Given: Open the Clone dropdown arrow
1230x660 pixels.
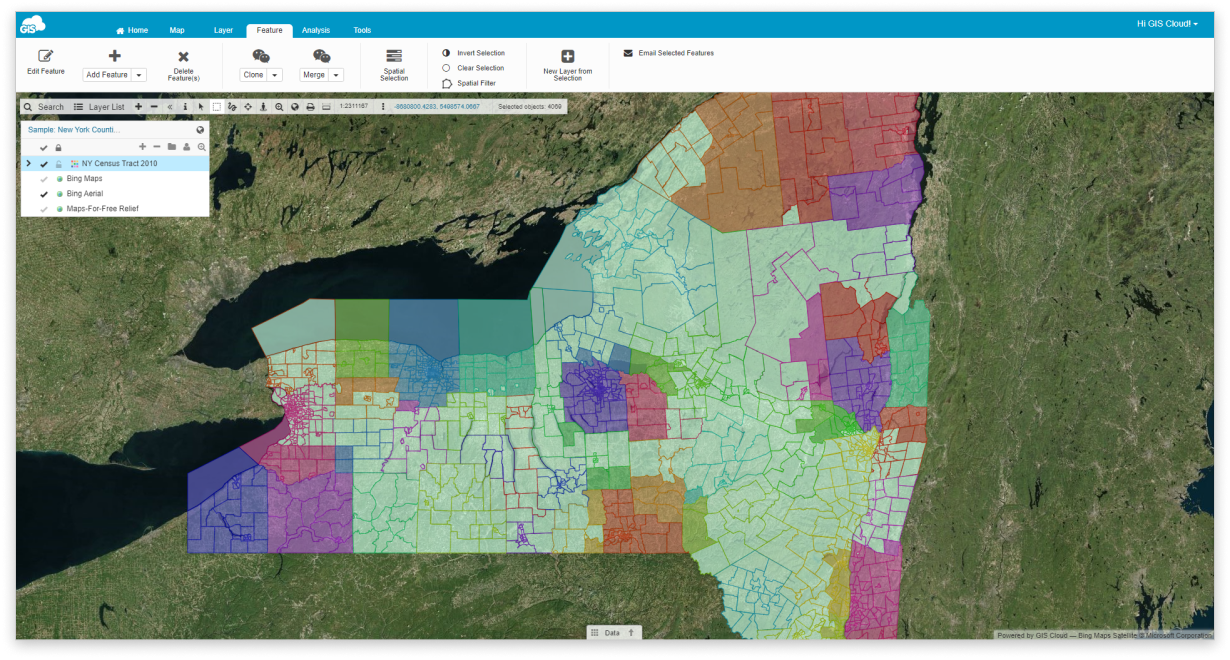Looking at the screenshot, I should tap(275, 75).
